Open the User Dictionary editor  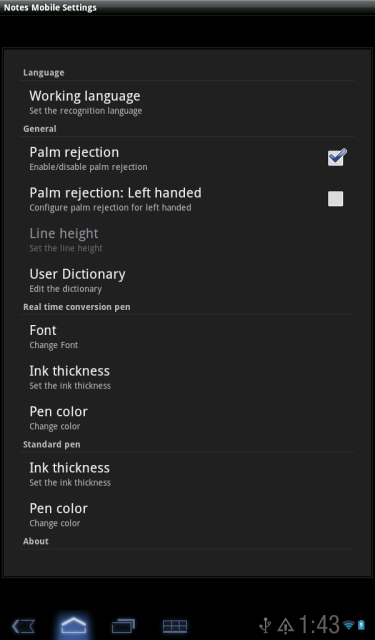pyautogui.click(x=187, y=280)
